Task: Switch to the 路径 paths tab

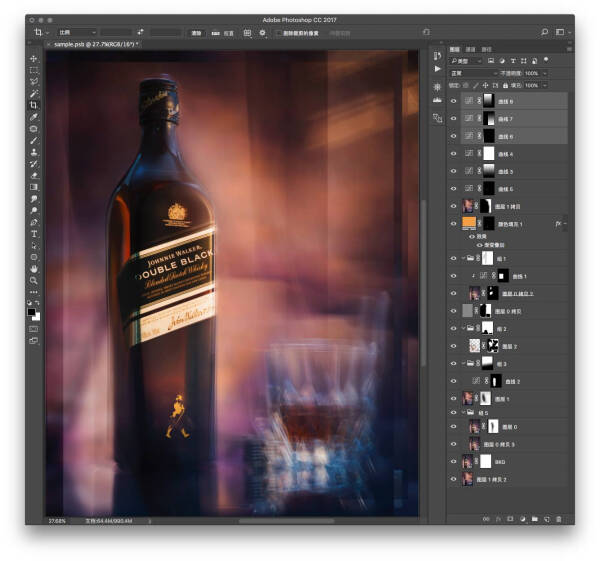Action: point(486,49)
